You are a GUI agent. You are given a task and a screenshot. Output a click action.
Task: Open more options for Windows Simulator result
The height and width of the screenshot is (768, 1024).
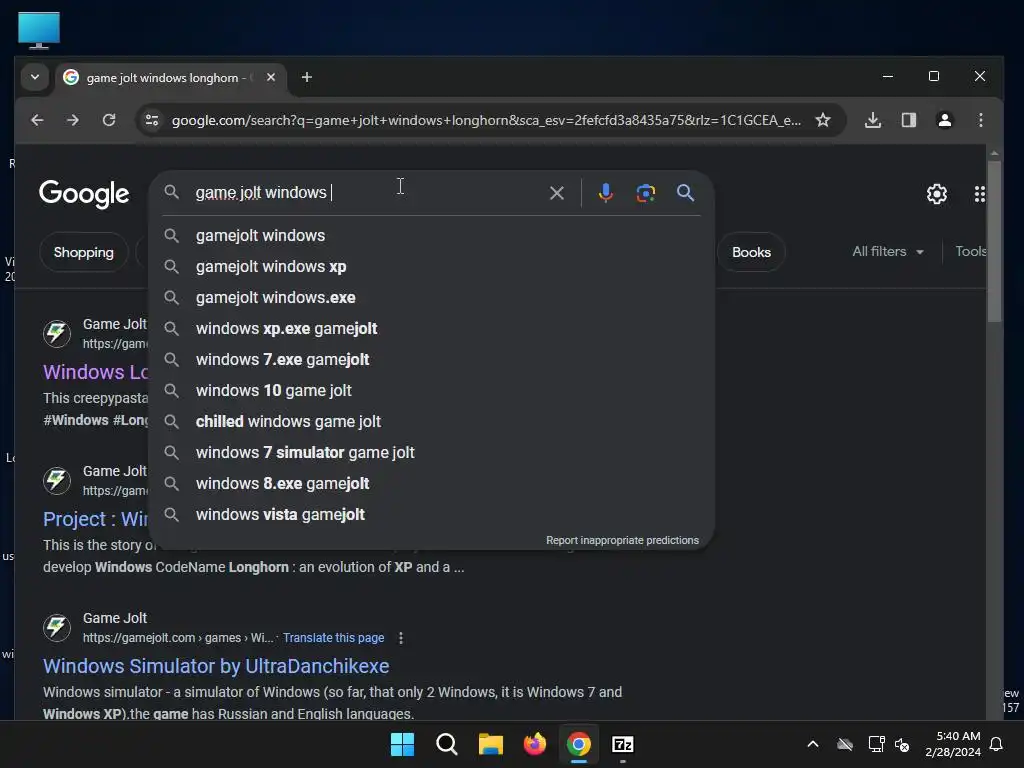tap(401, 638)
